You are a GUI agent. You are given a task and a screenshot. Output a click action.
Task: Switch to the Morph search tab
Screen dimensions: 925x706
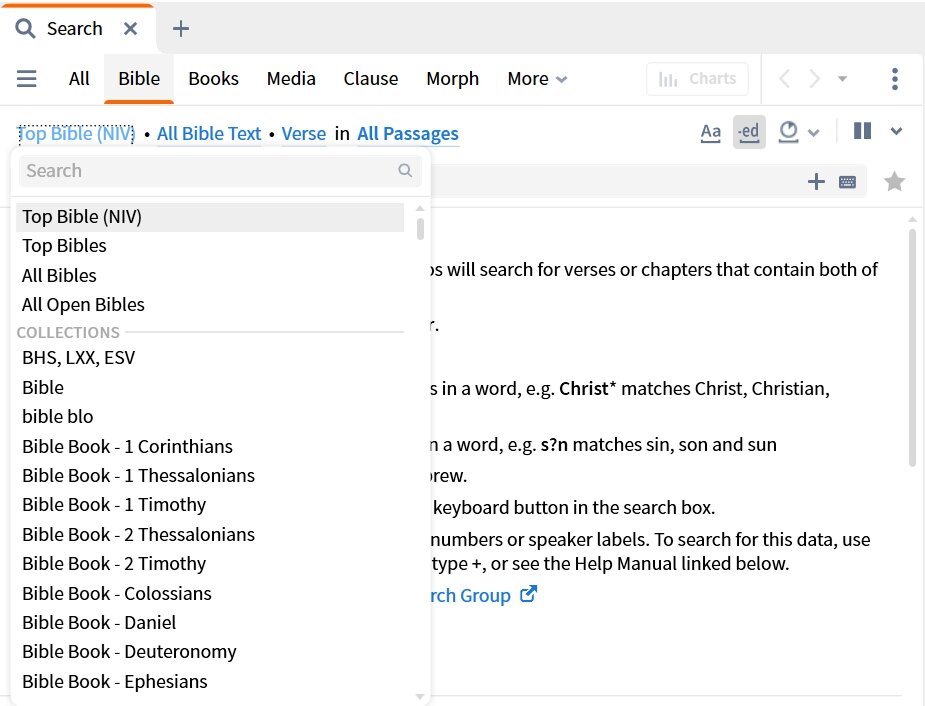click(x=452, y=79)
